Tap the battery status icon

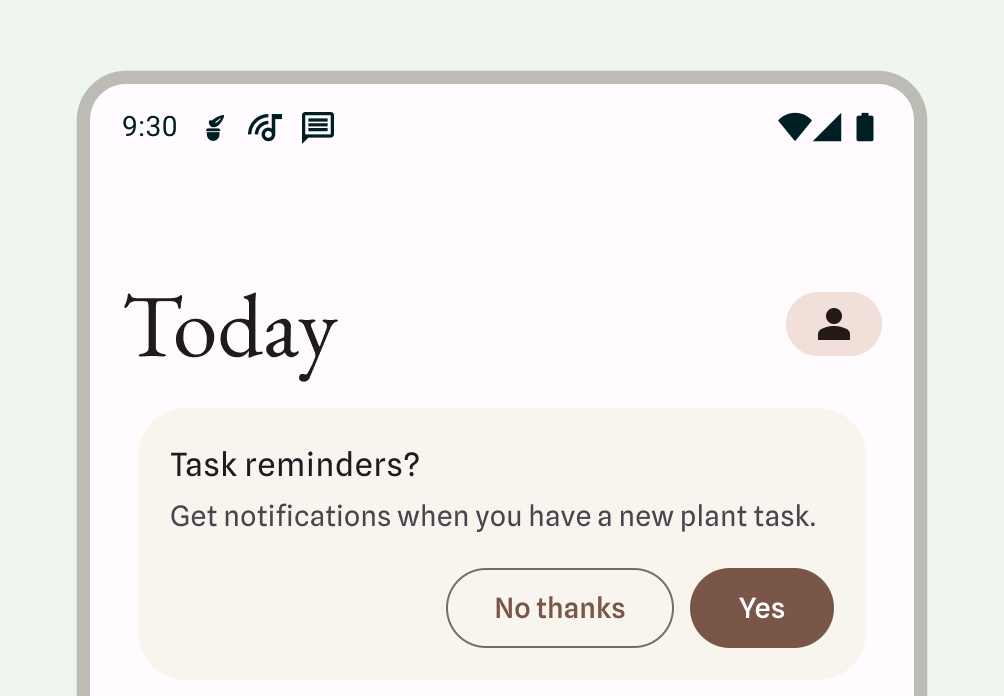coord(865,127)
